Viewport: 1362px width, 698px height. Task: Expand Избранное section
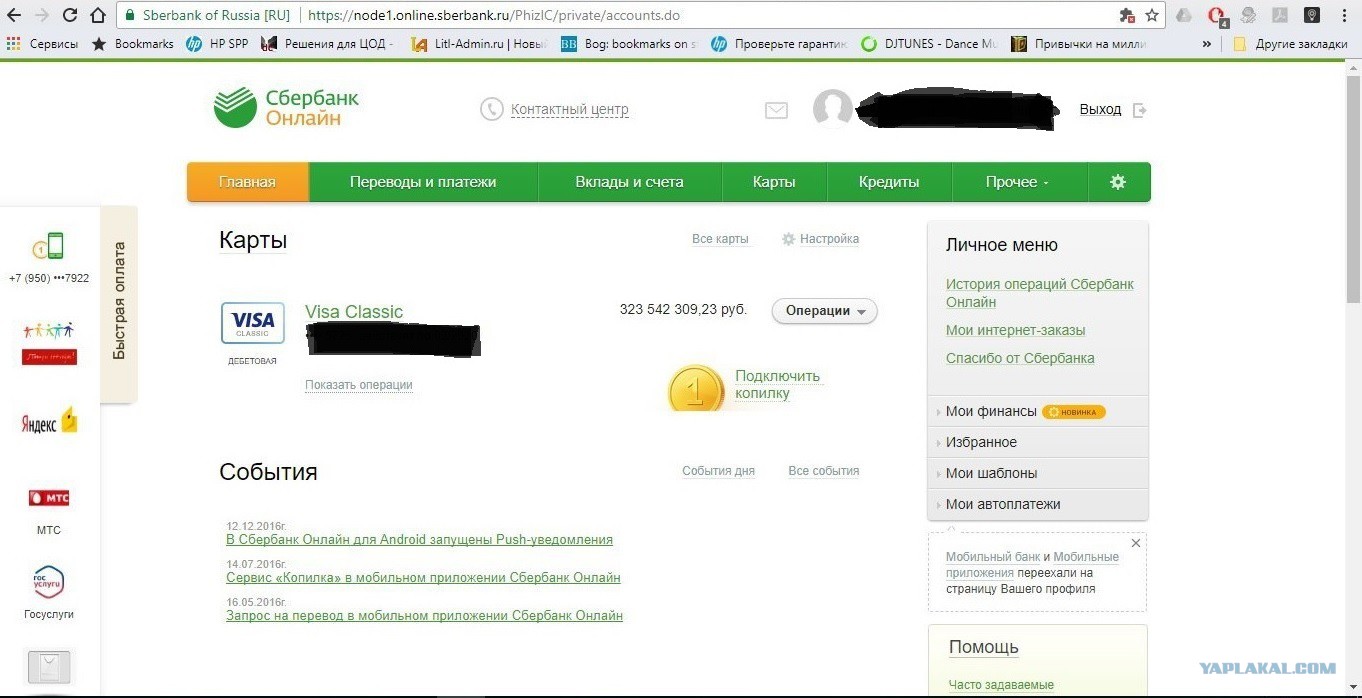pos(1037,442)
